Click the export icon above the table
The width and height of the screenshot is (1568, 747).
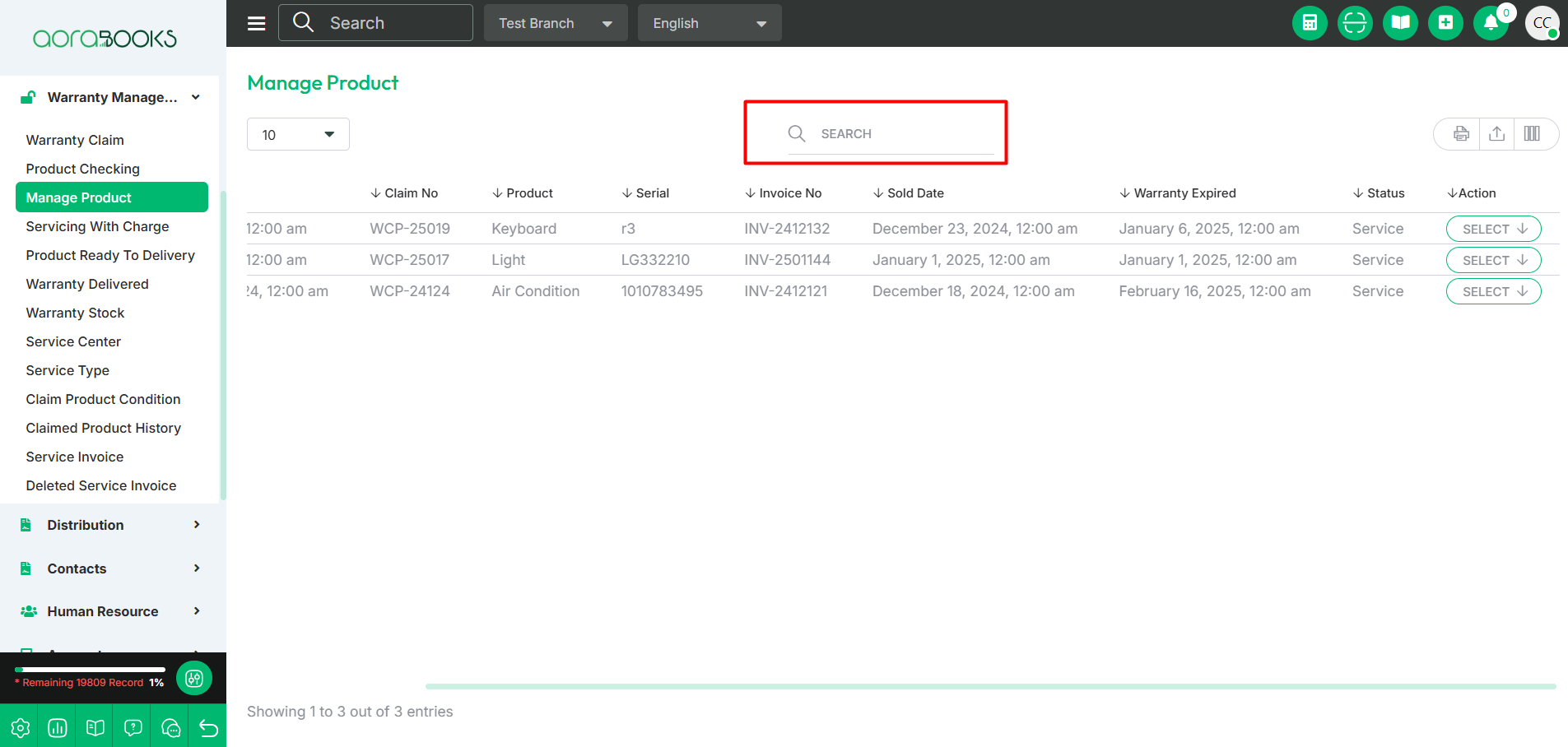pos(1497,134)
